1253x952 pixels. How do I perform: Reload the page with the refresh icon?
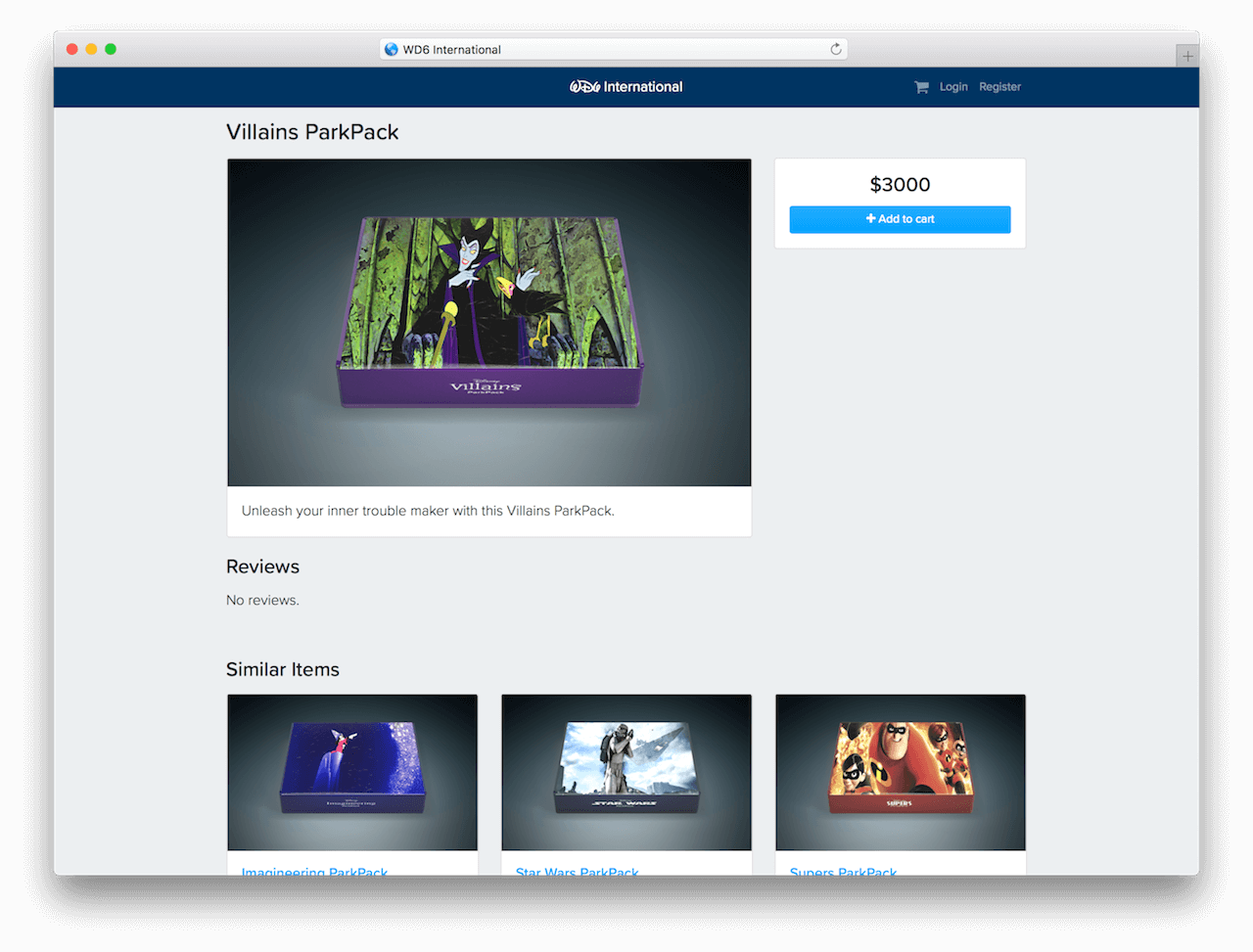[836, 49]
